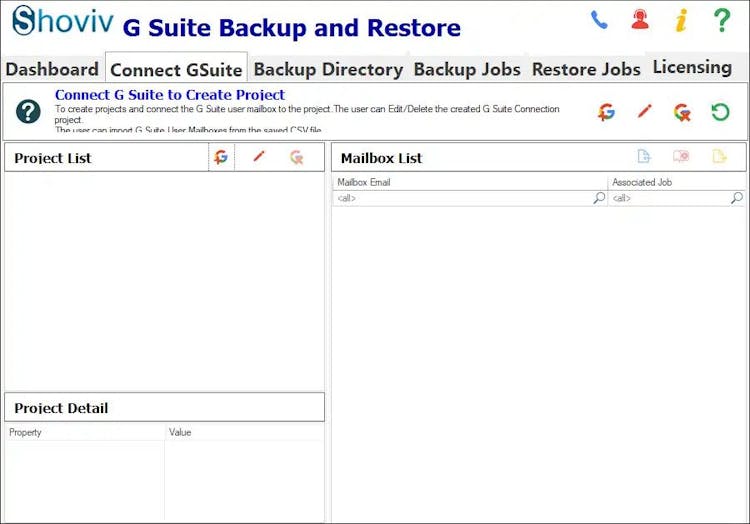The height and width of the screenshot is (524, 750).
Task: Click the Project Detail panel title
Action: click(61, 408)
